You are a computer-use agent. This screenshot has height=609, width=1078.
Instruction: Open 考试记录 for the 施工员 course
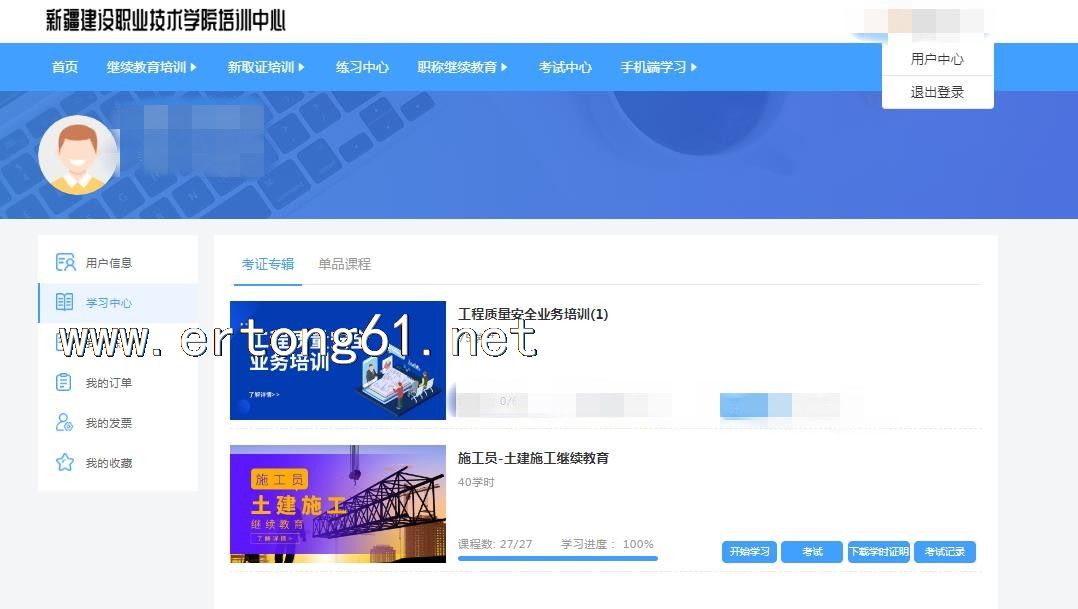944,552
